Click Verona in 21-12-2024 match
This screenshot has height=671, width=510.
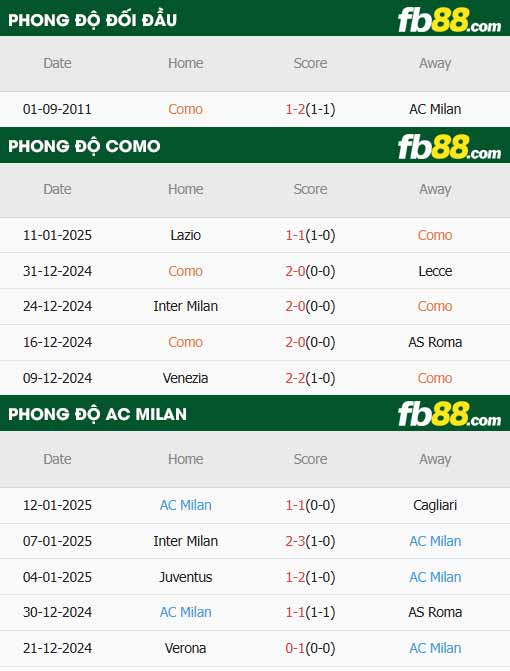pos(185,648)
